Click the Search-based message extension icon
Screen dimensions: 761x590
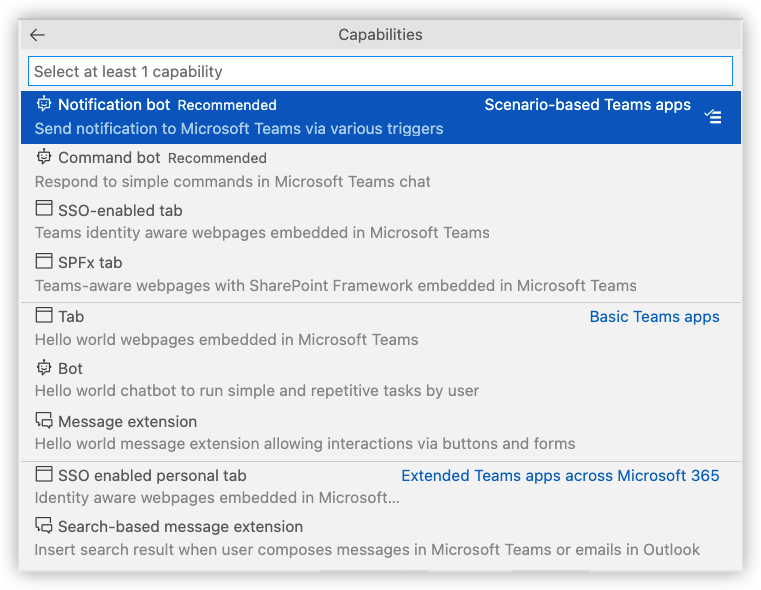coord(44,525)
